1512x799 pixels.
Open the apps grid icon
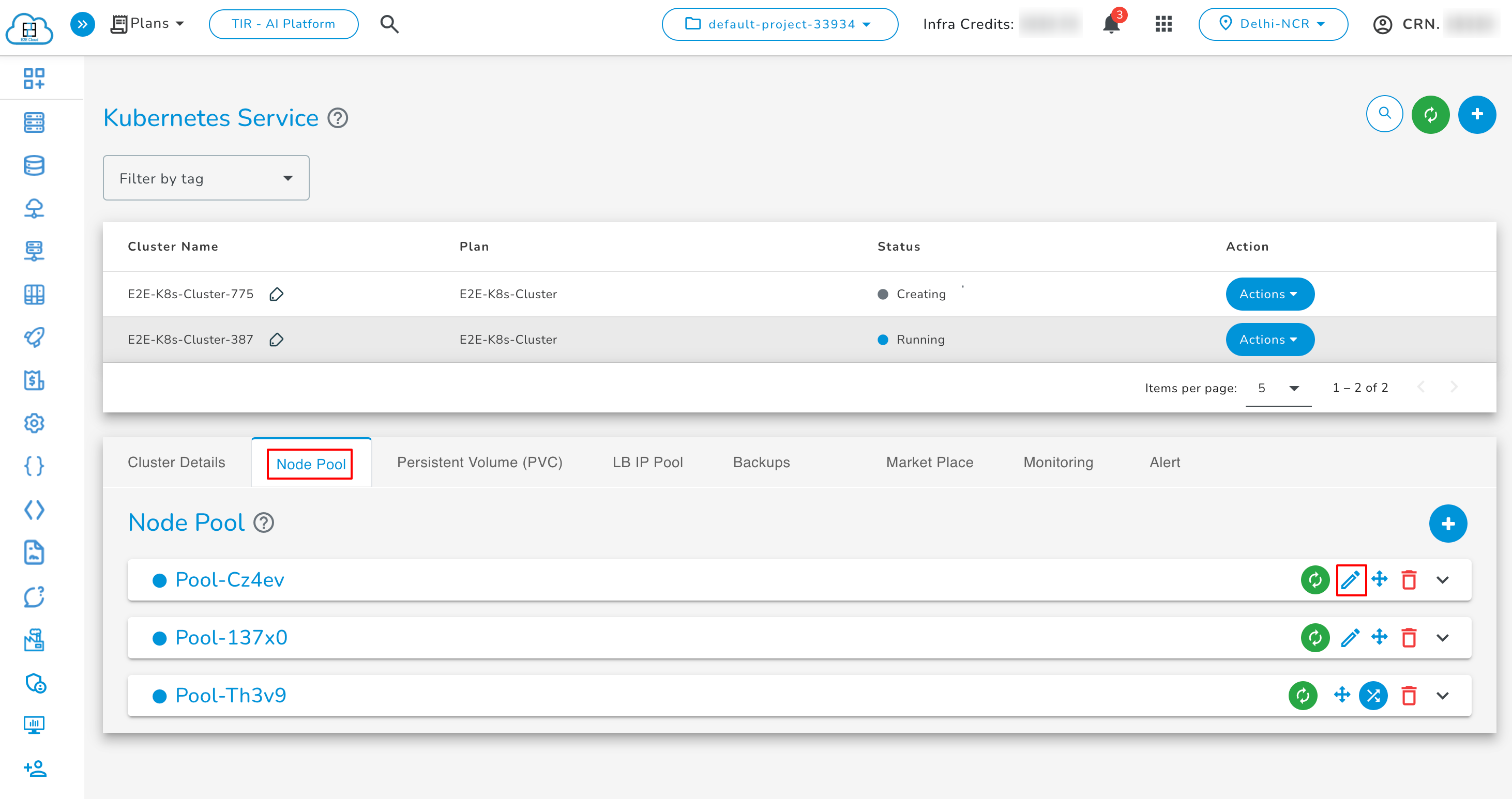point(1163,24)
